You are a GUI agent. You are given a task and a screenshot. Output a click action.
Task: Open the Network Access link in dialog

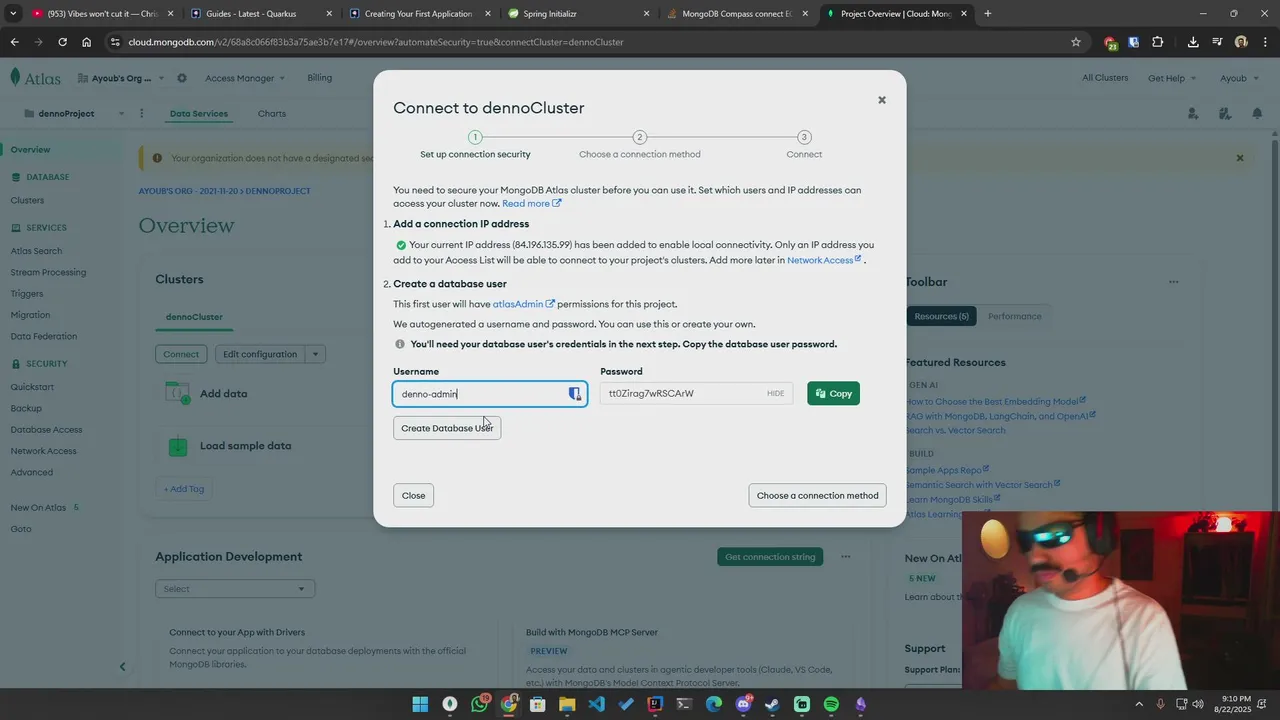pos(824,260)
